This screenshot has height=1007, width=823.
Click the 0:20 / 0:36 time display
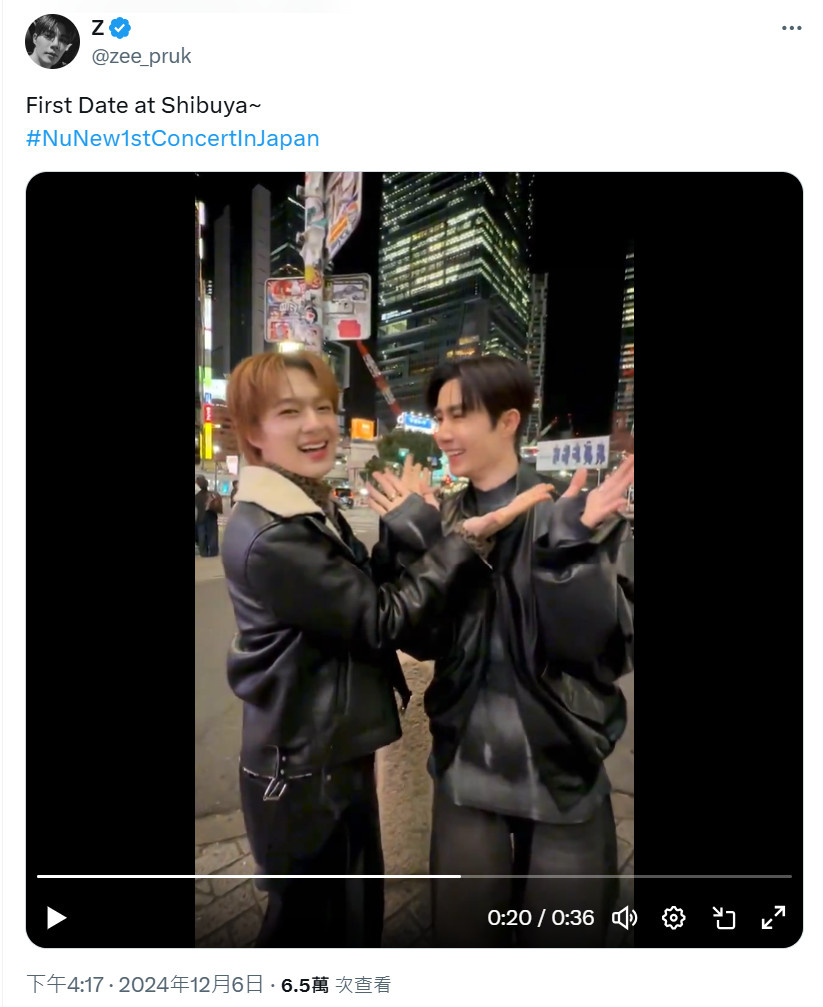(x=540, y=918)
